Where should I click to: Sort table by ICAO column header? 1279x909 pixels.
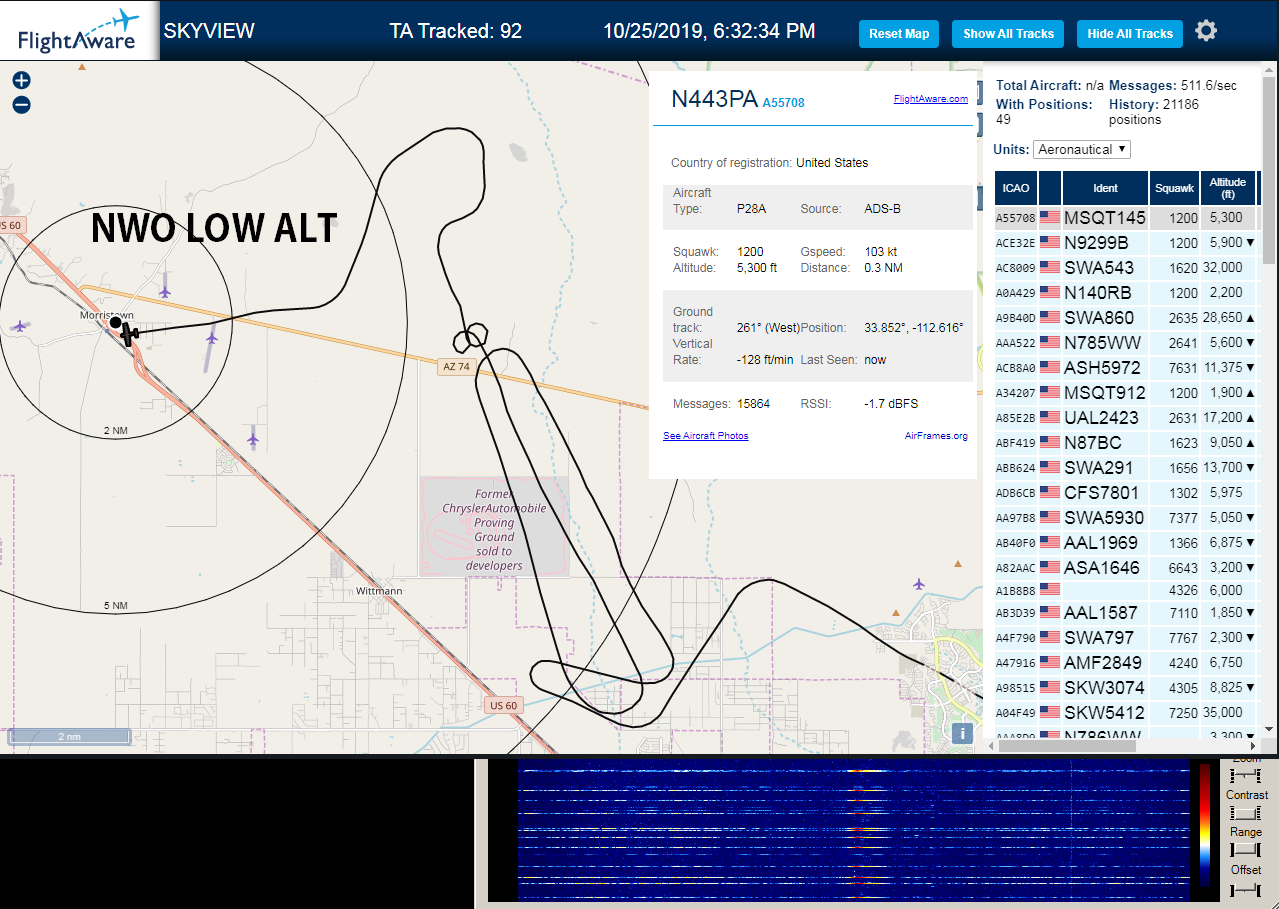click(1016, 187)
